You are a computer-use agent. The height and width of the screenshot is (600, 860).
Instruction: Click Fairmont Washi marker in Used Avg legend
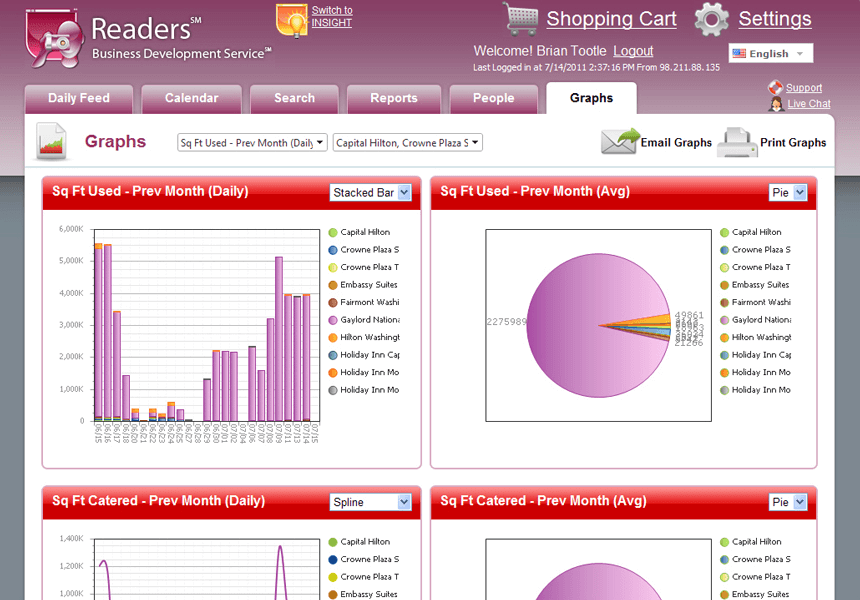[724, 303]
